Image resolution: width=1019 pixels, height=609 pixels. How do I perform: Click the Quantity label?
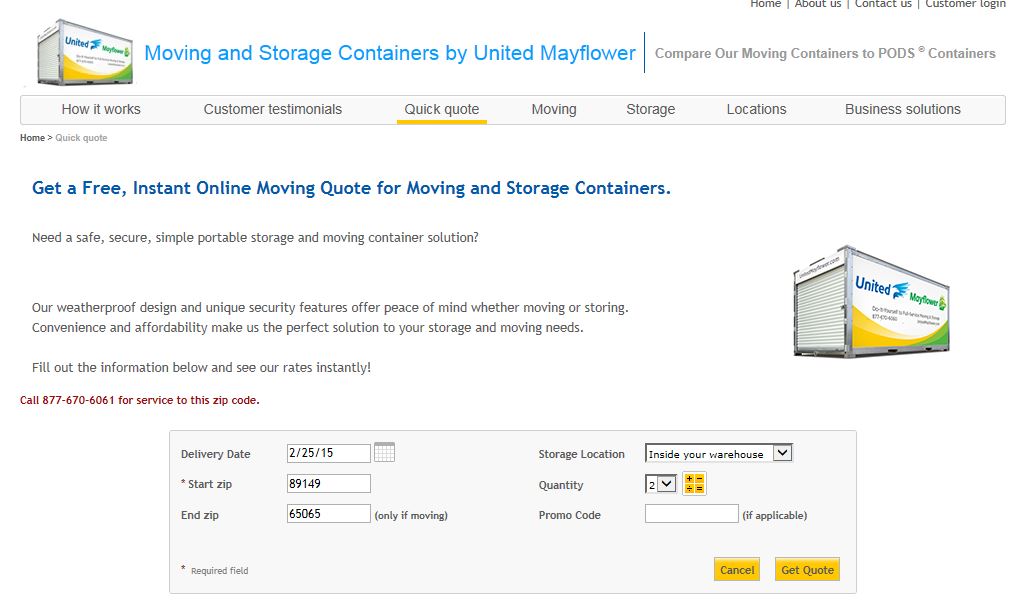click(x=560, y=486)
